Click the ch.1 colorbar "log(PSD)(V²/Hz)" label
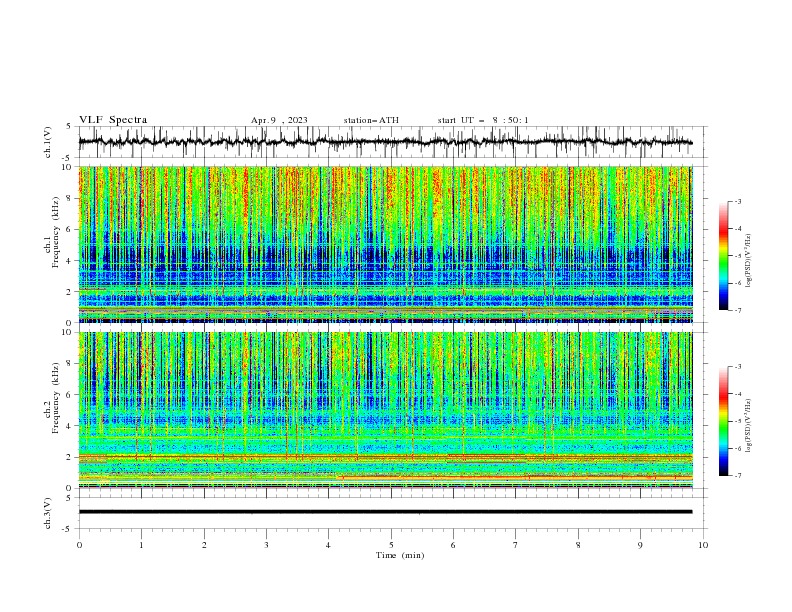 click(749, 261)
